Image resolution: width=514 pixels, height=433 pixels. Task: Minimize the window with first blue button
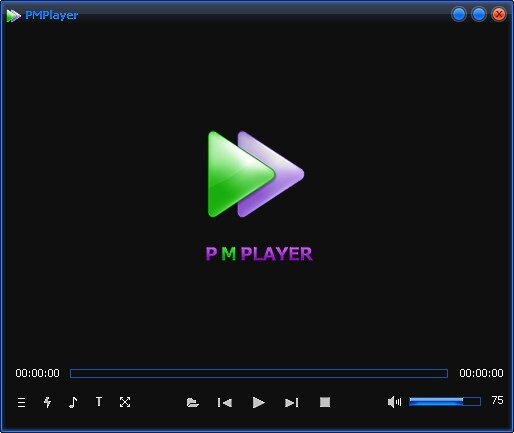point(459,14)
